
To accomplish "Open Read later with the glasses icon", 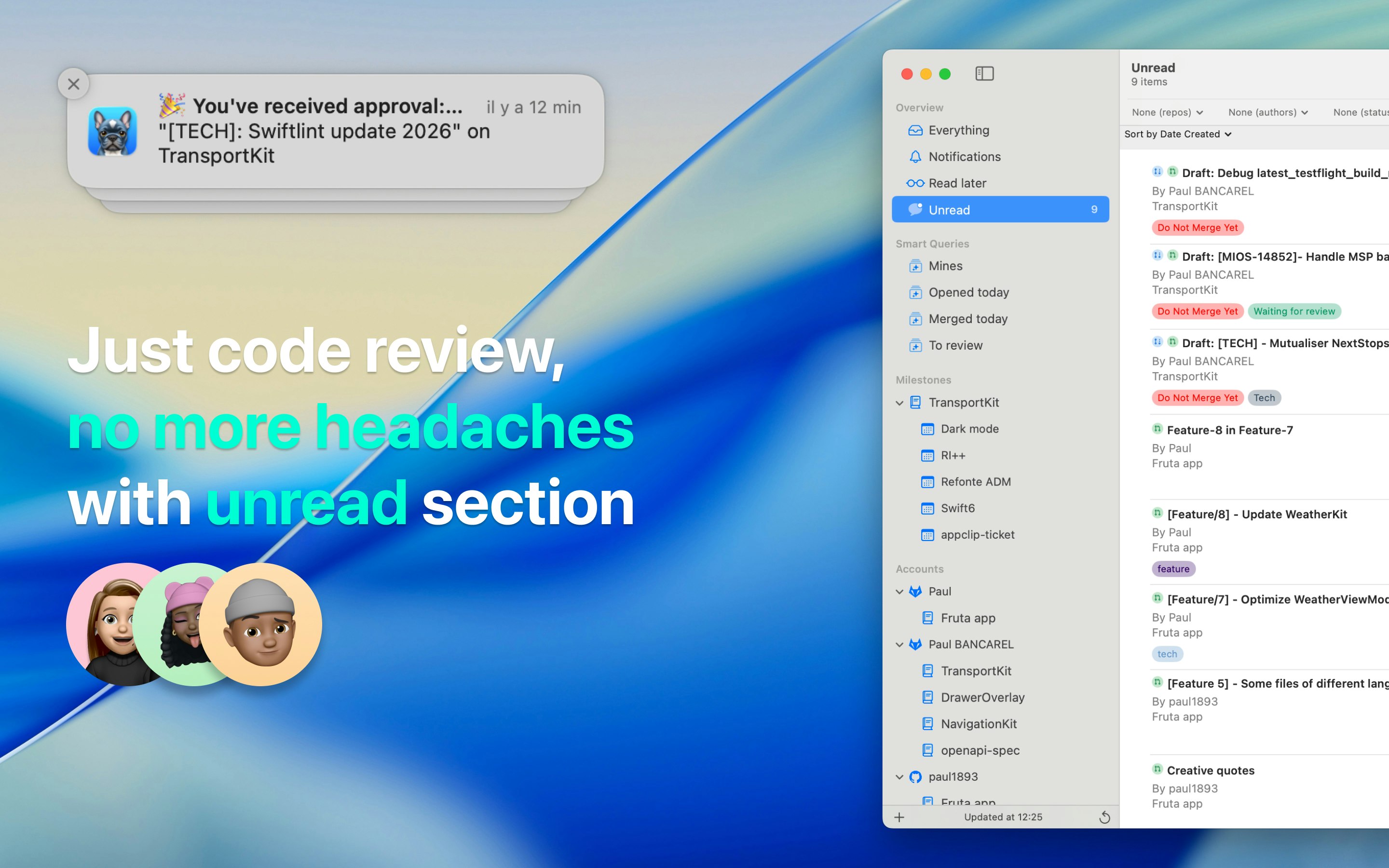I will click(915, 183).
